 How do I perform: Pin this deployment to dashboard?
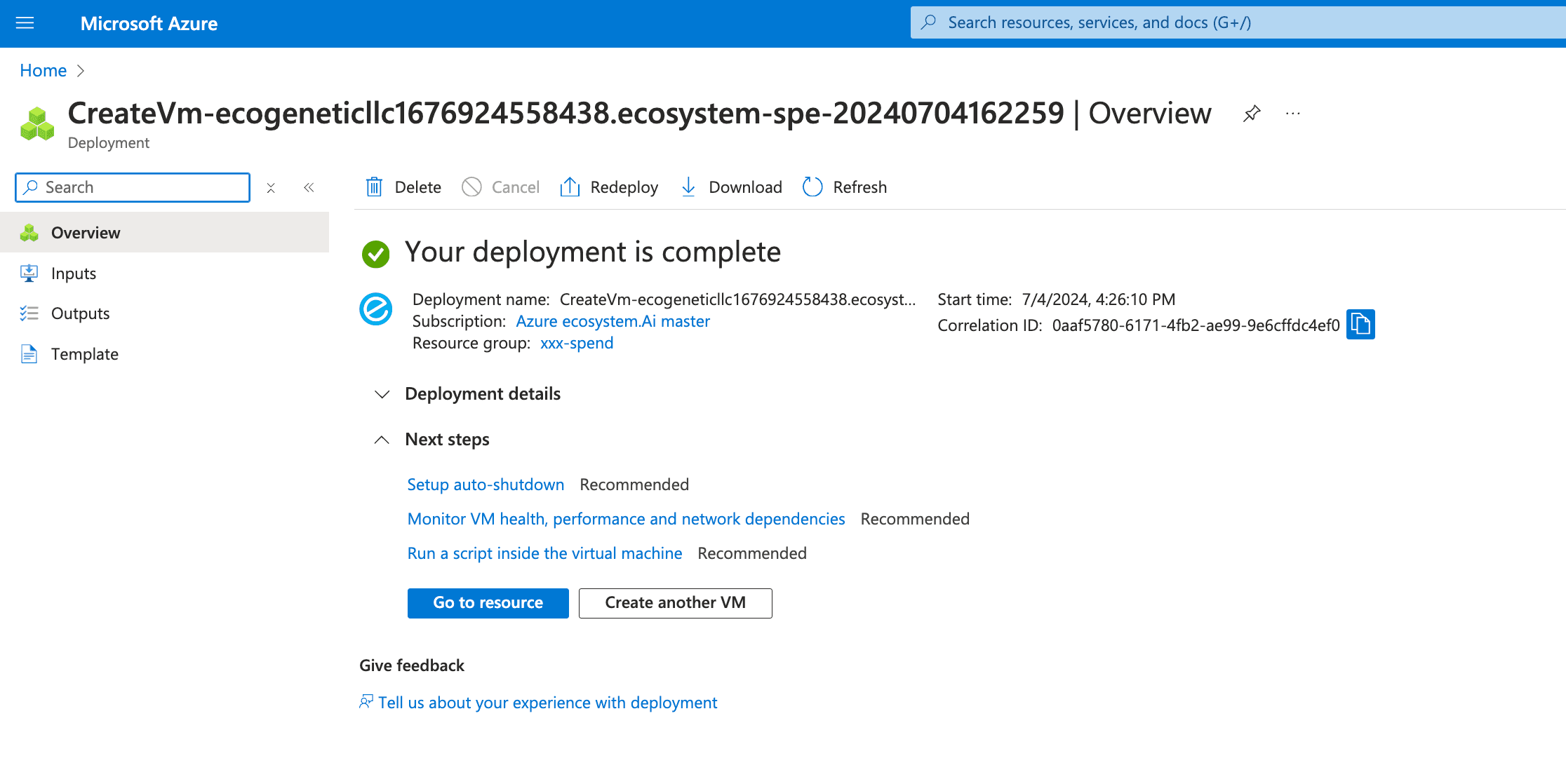coord(1252,114)
